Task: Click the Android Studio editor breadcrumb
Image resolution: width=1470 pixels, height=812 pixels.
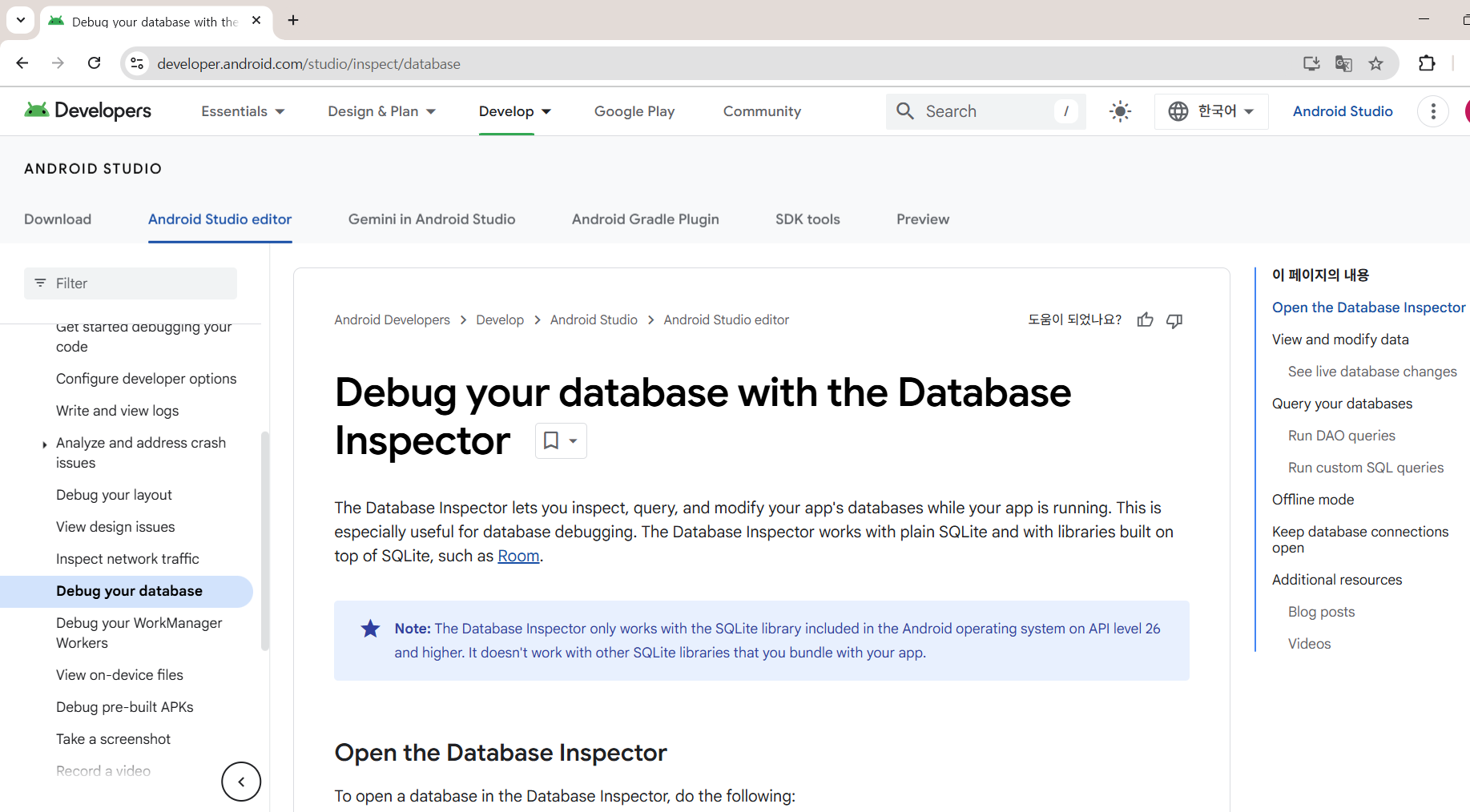Action: (x=726, y=320)
